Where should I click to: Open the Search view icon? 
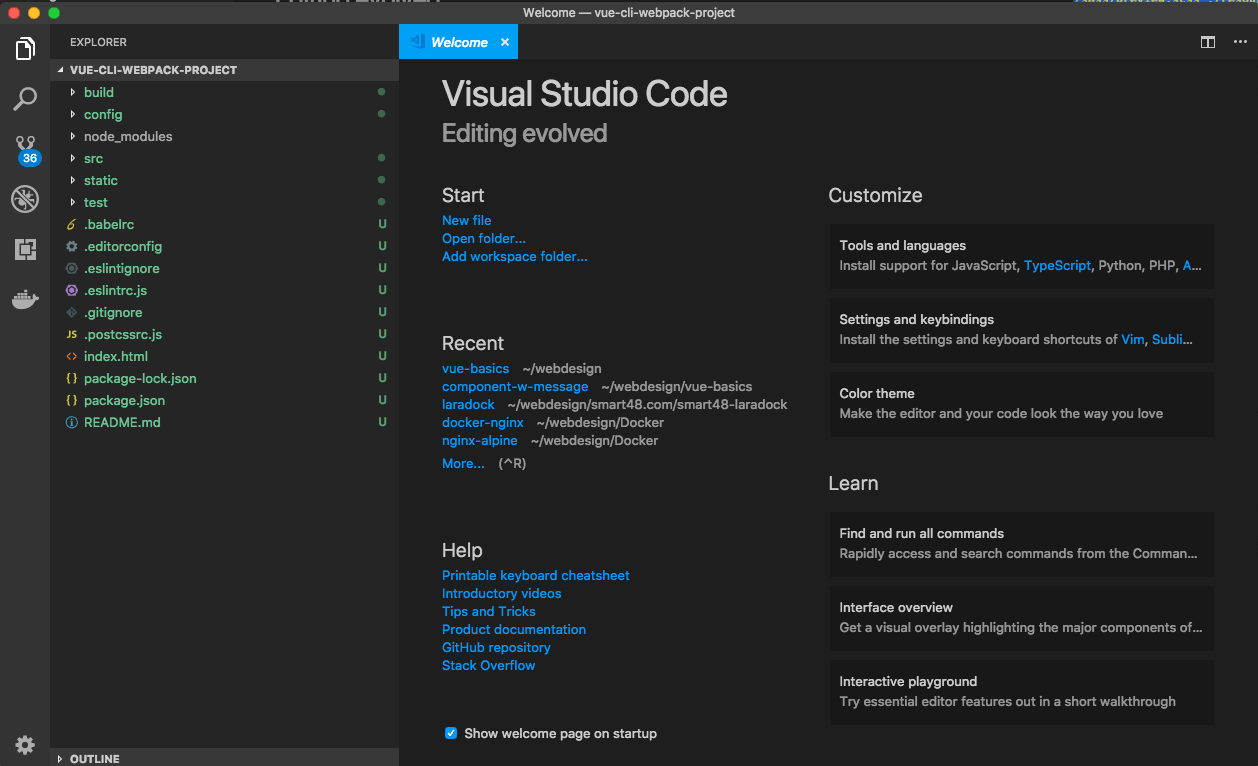[25, 98]
